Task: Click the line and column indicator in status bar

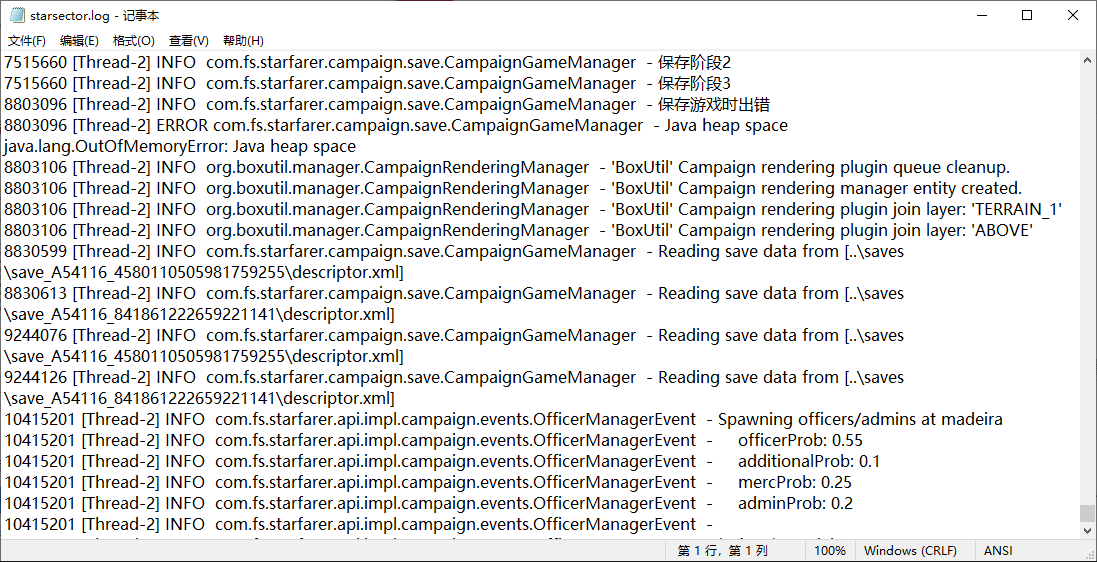Action: [x=722, y=551]
